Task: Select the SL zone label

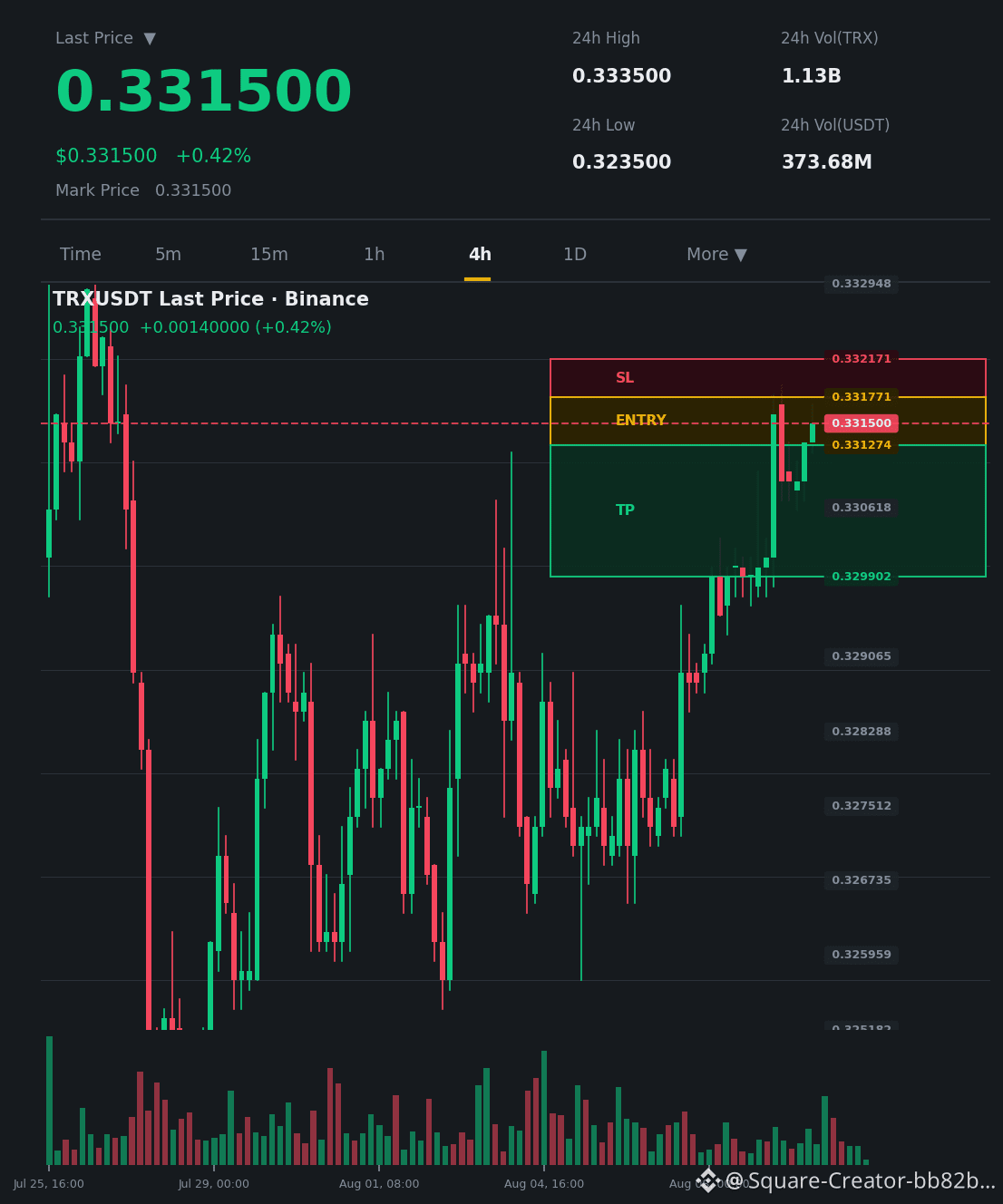Action: click(625, 378)
